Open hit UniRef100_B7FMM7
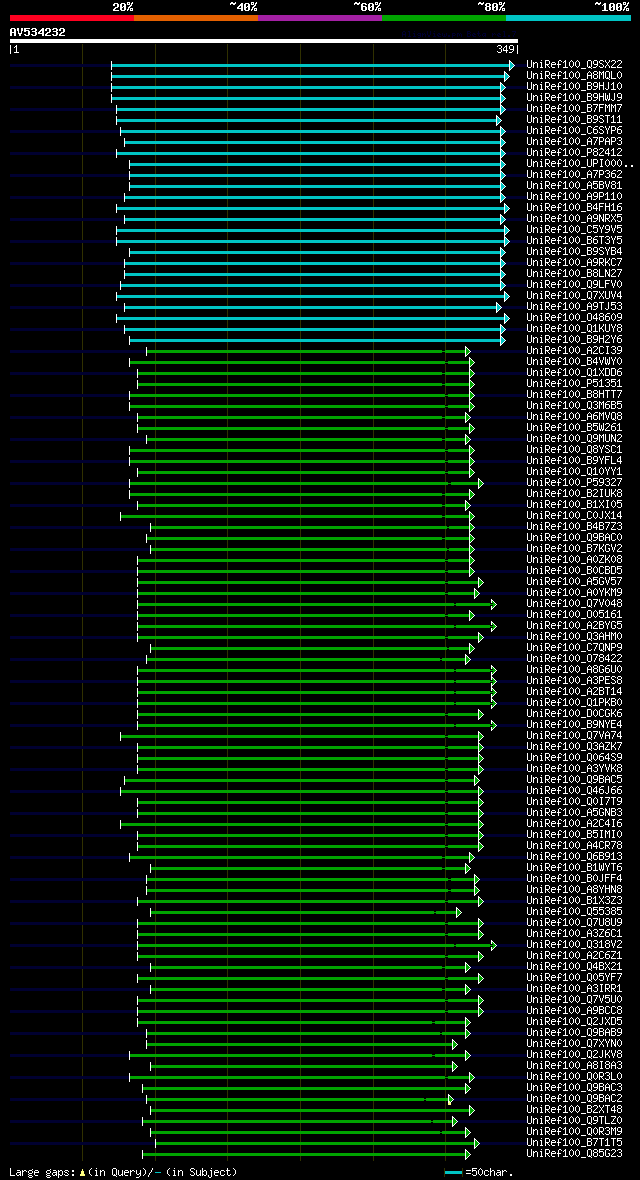The image size is (640, 1180). click(x=574, y=108)
